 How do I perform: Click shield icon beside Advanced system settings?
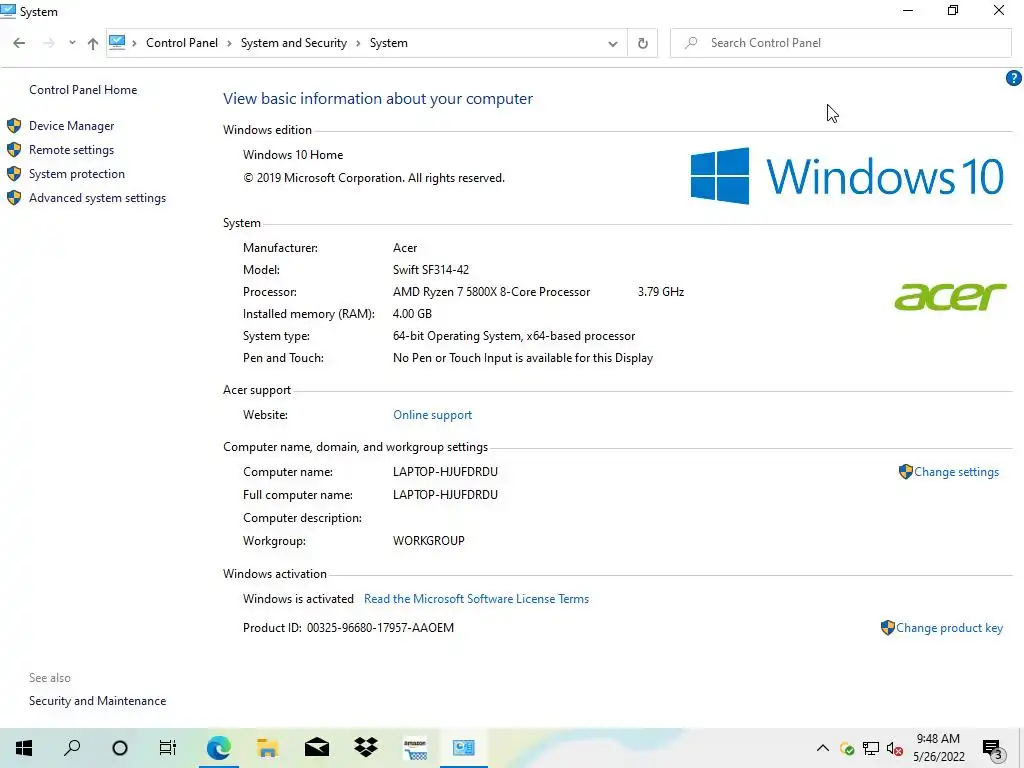coord(14,198)
